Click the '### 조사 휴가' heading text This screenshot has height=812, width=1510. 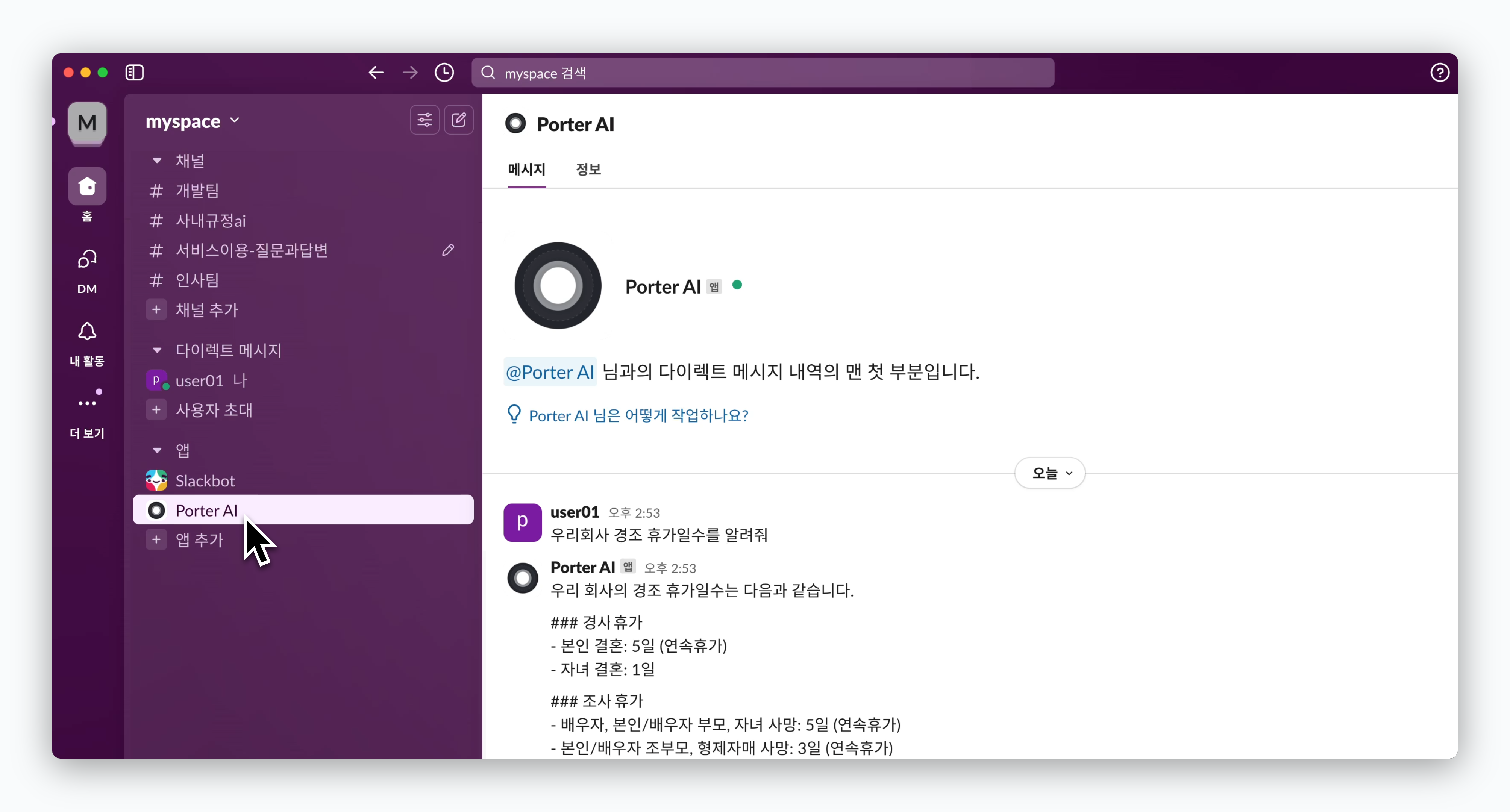tap(597, 701)
